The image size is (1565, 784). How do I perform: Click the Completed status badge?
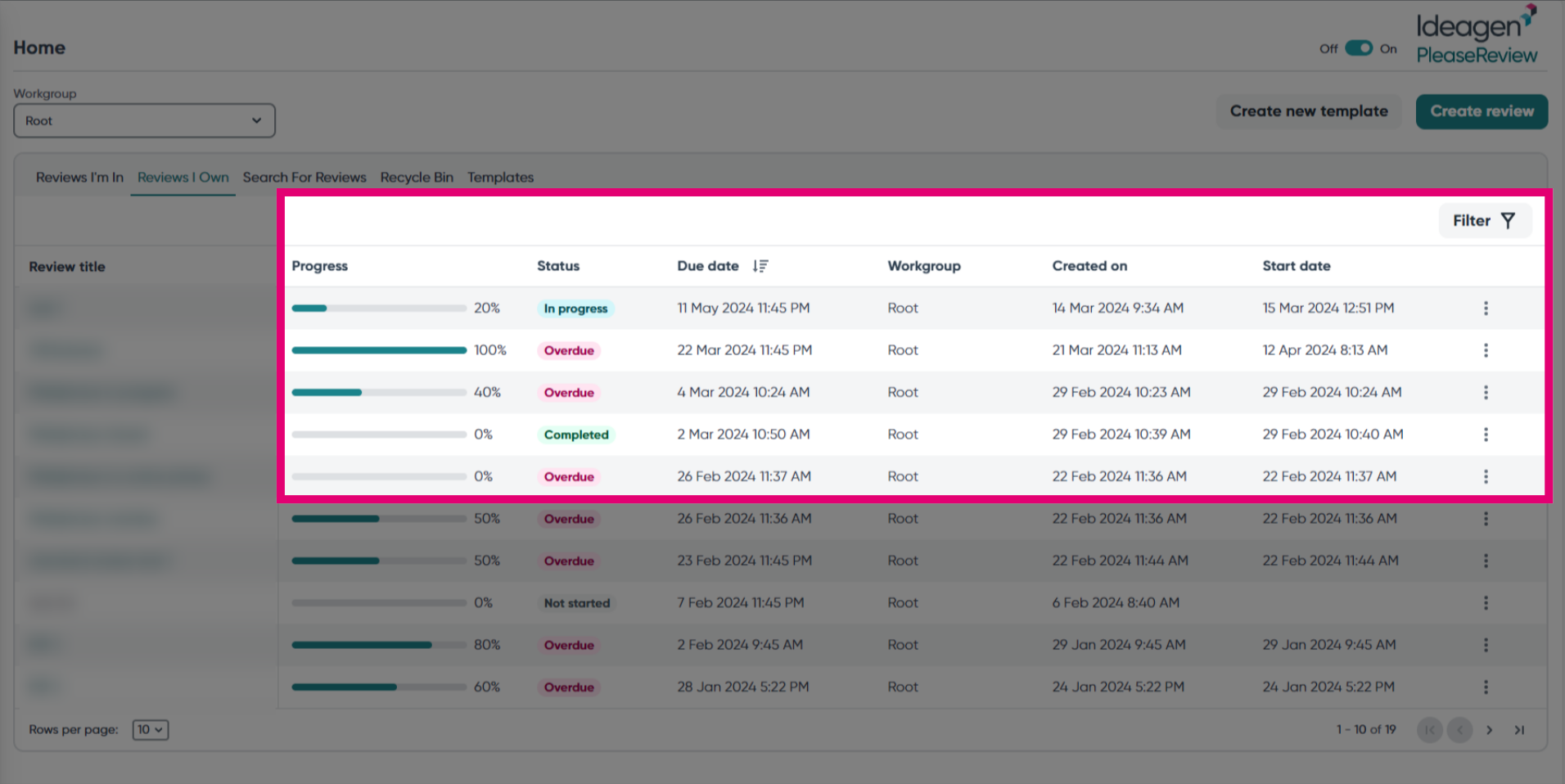pyautogui.click(x=576, y=435)
